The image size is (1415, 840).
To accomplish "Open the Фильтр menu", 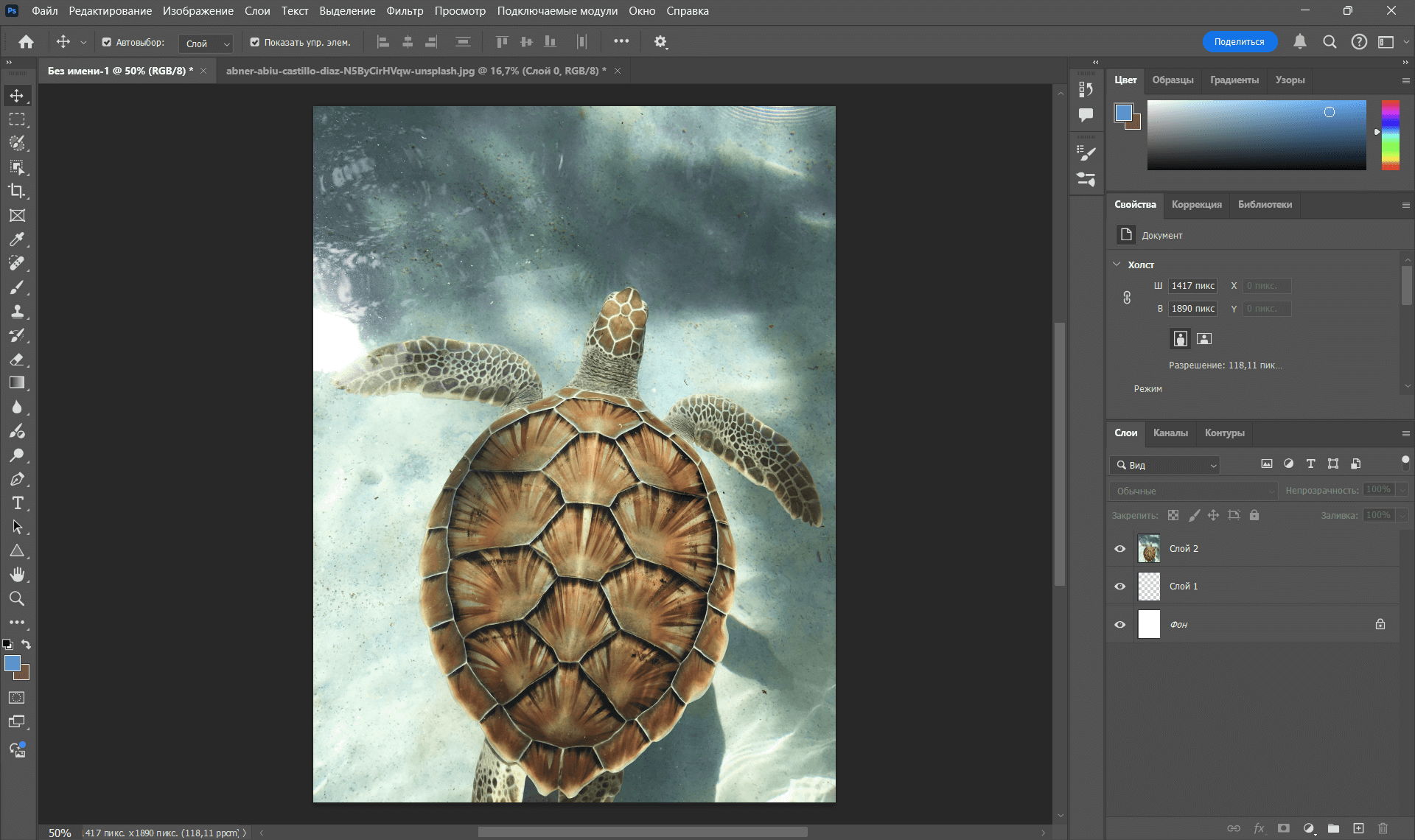I will click(x=405, y=11).
